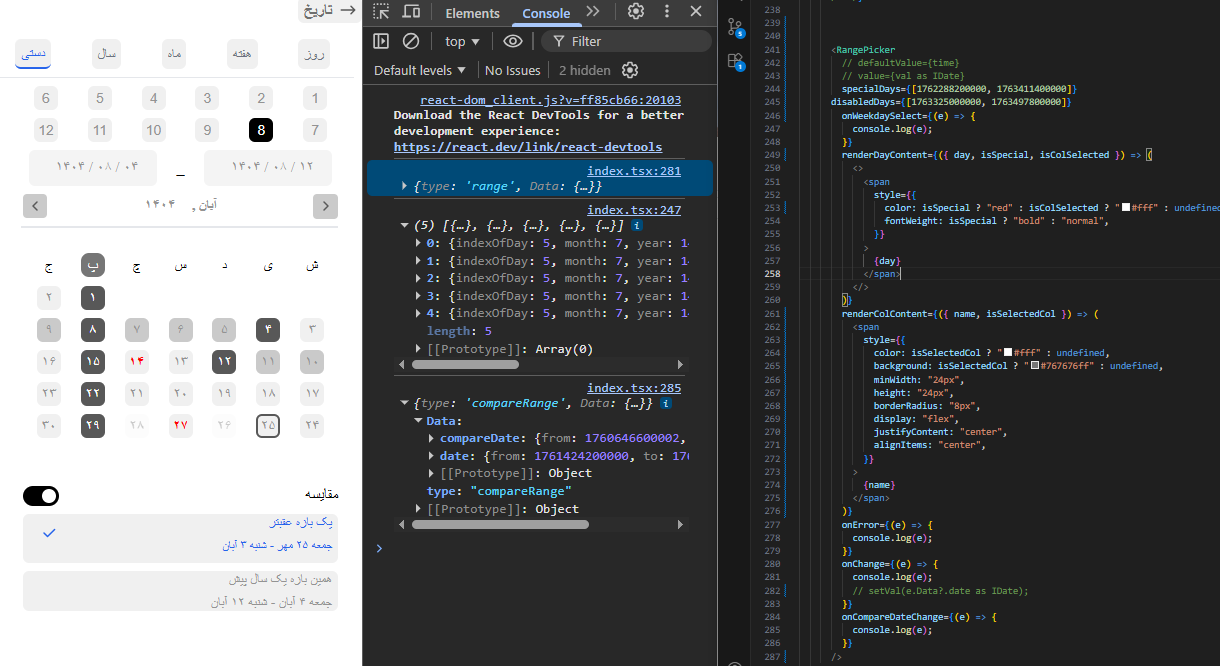1220x666 pixels.
Task: Show the console sidebar
Action: click(x=381, y=41)
